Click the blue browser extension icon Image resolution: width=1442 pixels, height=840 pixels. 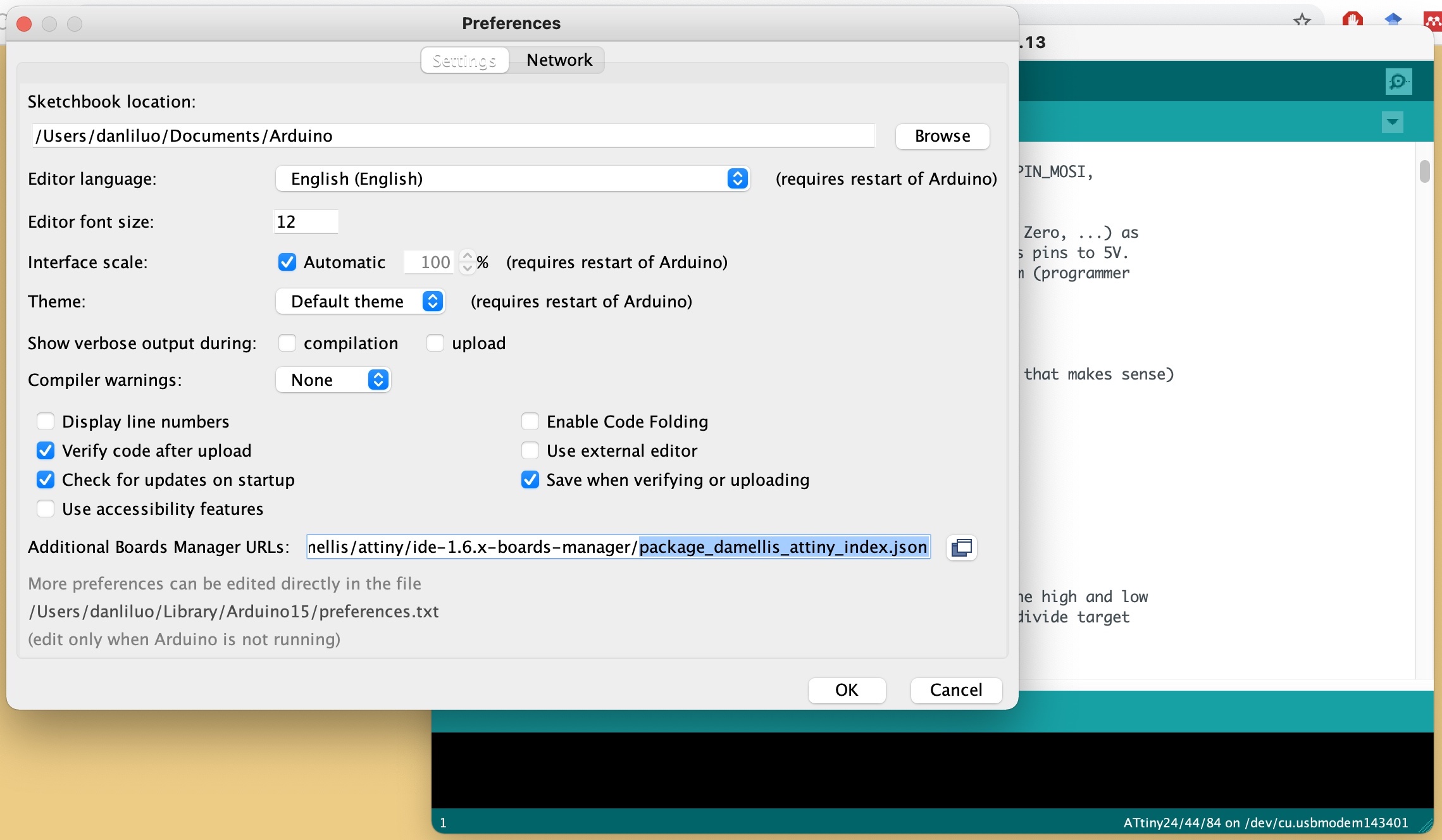pyautogui.click(x=1393, y=20)
